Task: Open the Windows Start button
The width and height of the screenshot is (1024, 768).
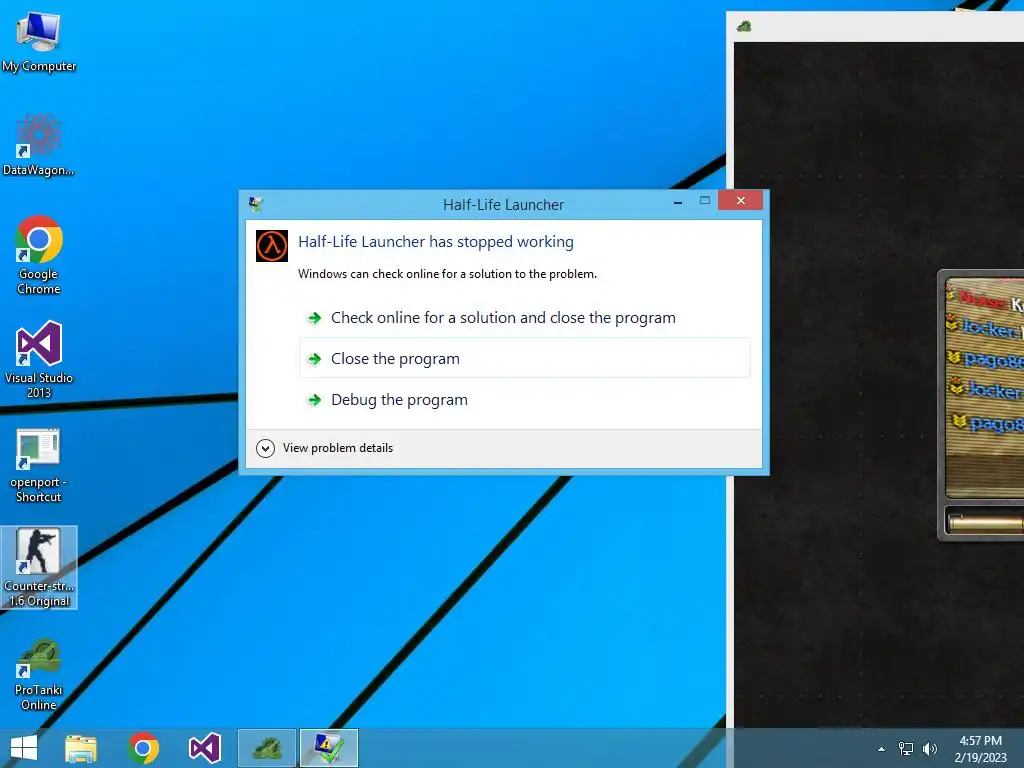Action: tap(24, 748)
